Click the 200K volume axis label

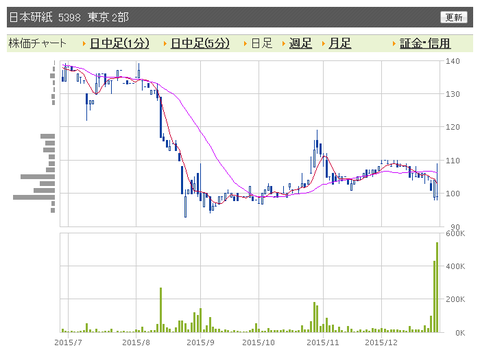point(455,299)
